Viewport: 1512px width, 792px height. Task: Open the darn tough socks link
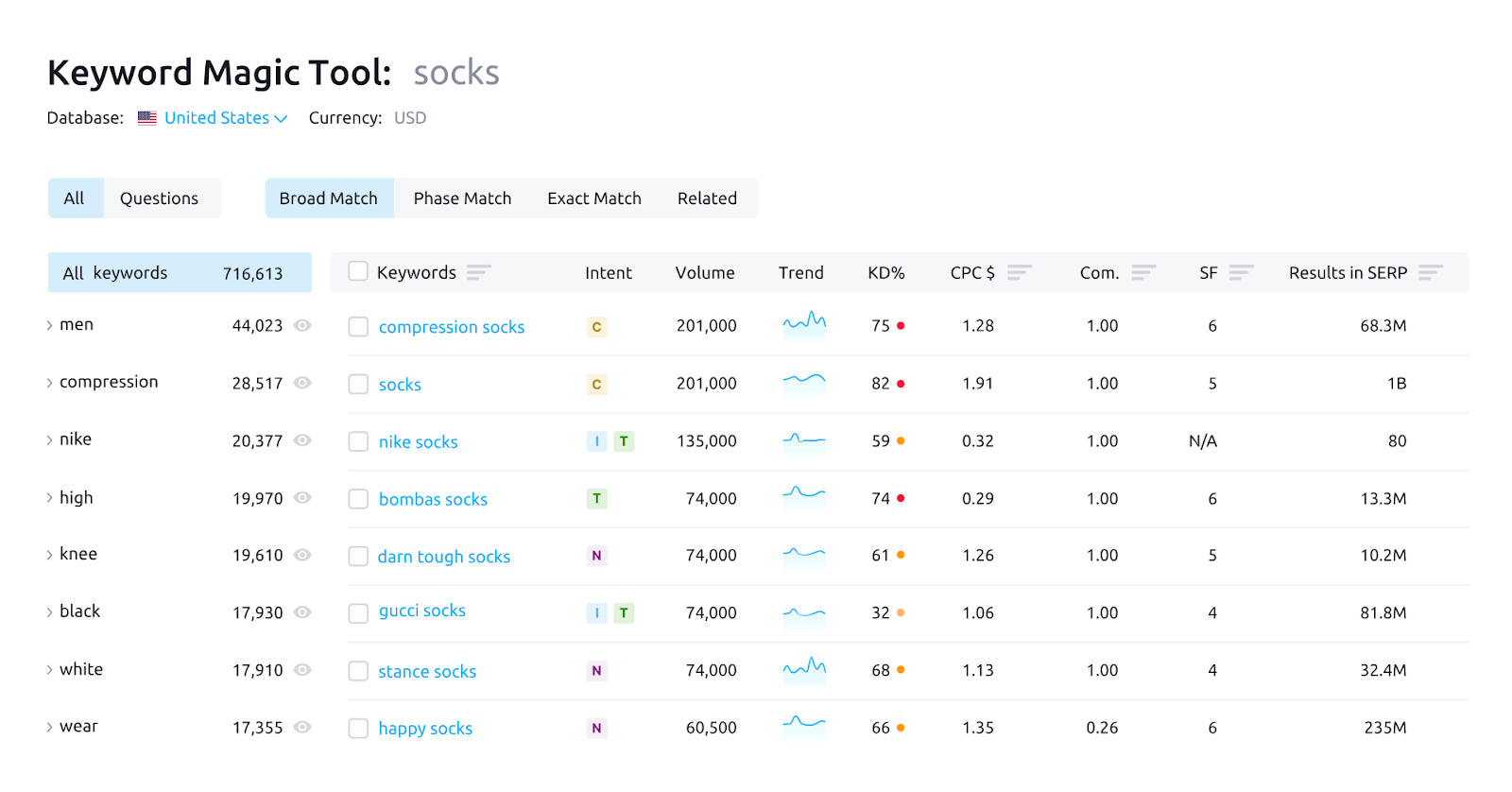coord(444,557)
